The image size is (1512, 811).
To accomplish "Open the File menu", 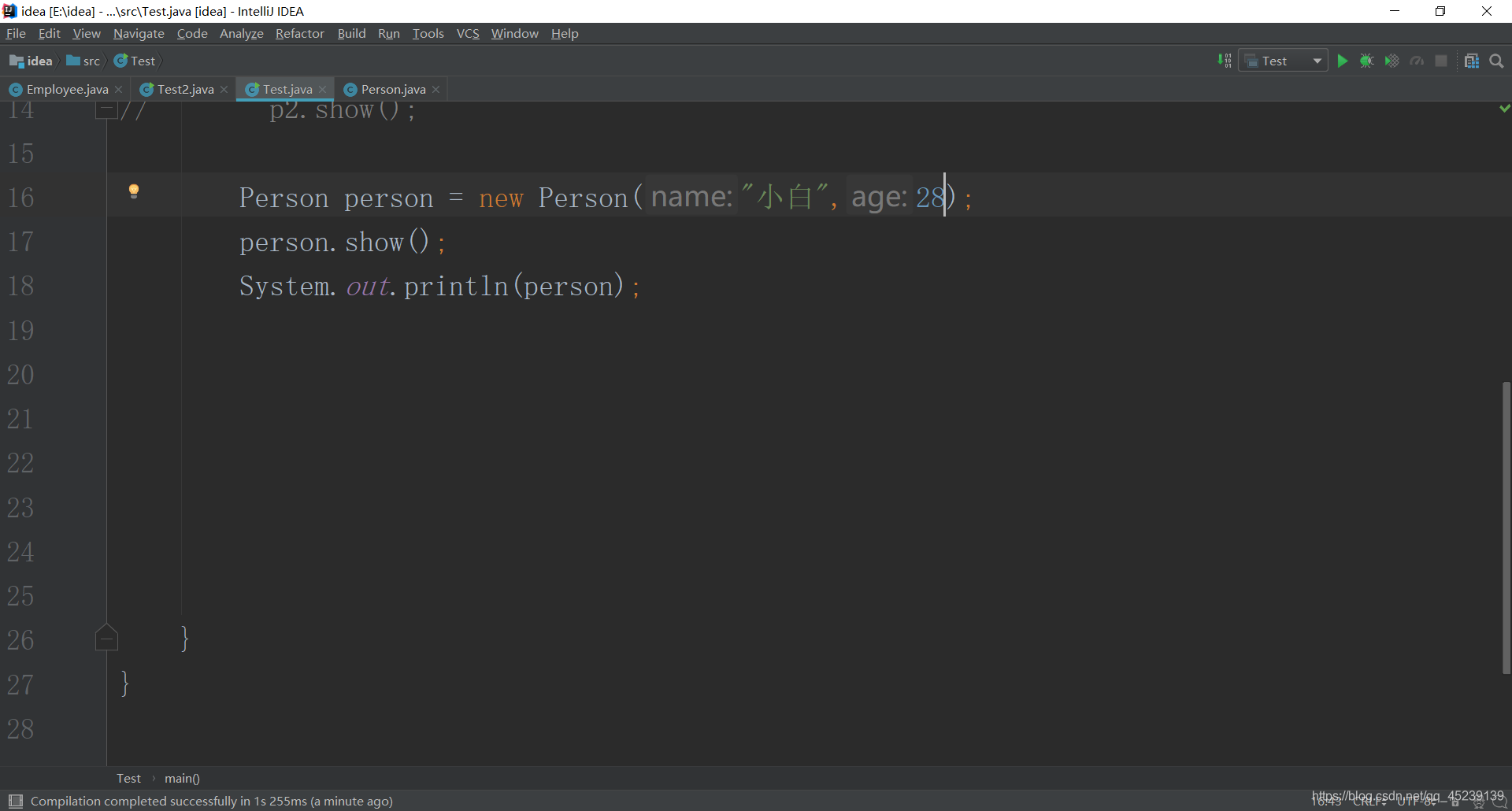I will [x=16, y=33].
